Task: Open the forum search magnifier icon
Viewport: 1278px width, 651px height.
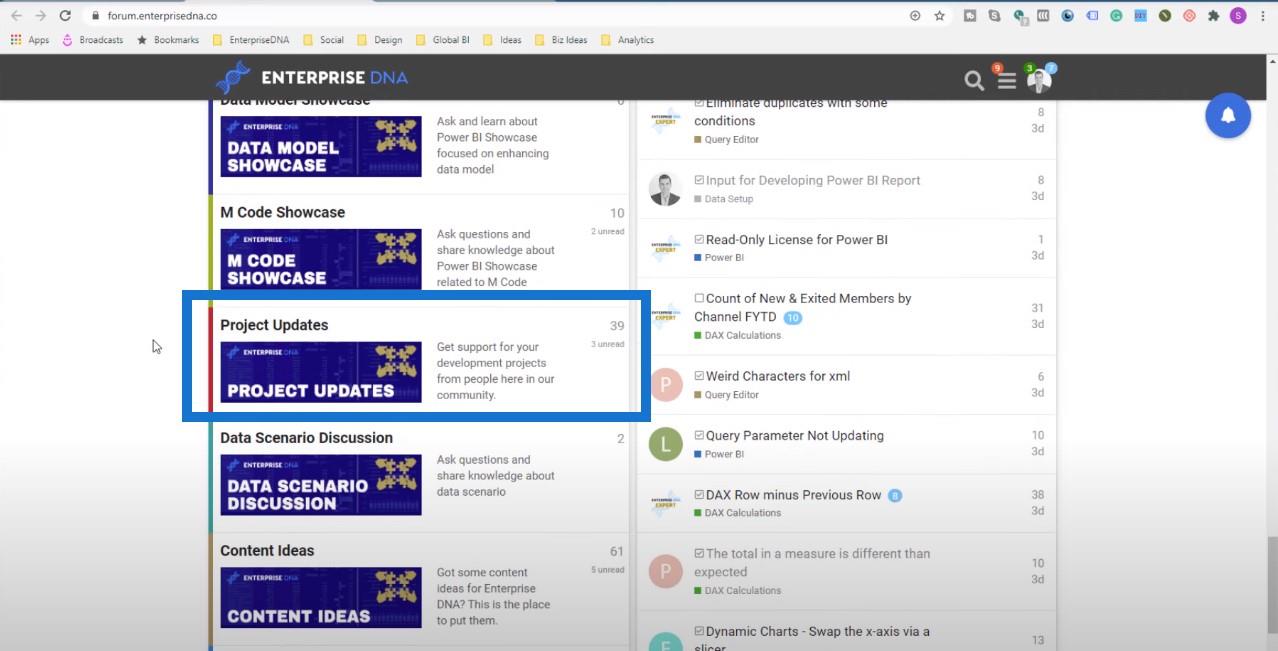Action: point(974,80)
